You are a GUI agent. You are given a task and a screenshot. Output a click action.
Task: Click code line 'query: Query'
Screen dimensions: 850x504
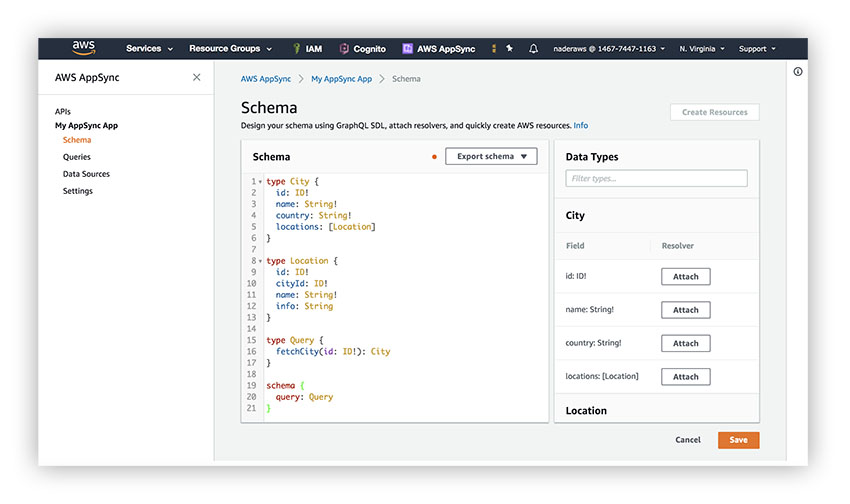304,397
